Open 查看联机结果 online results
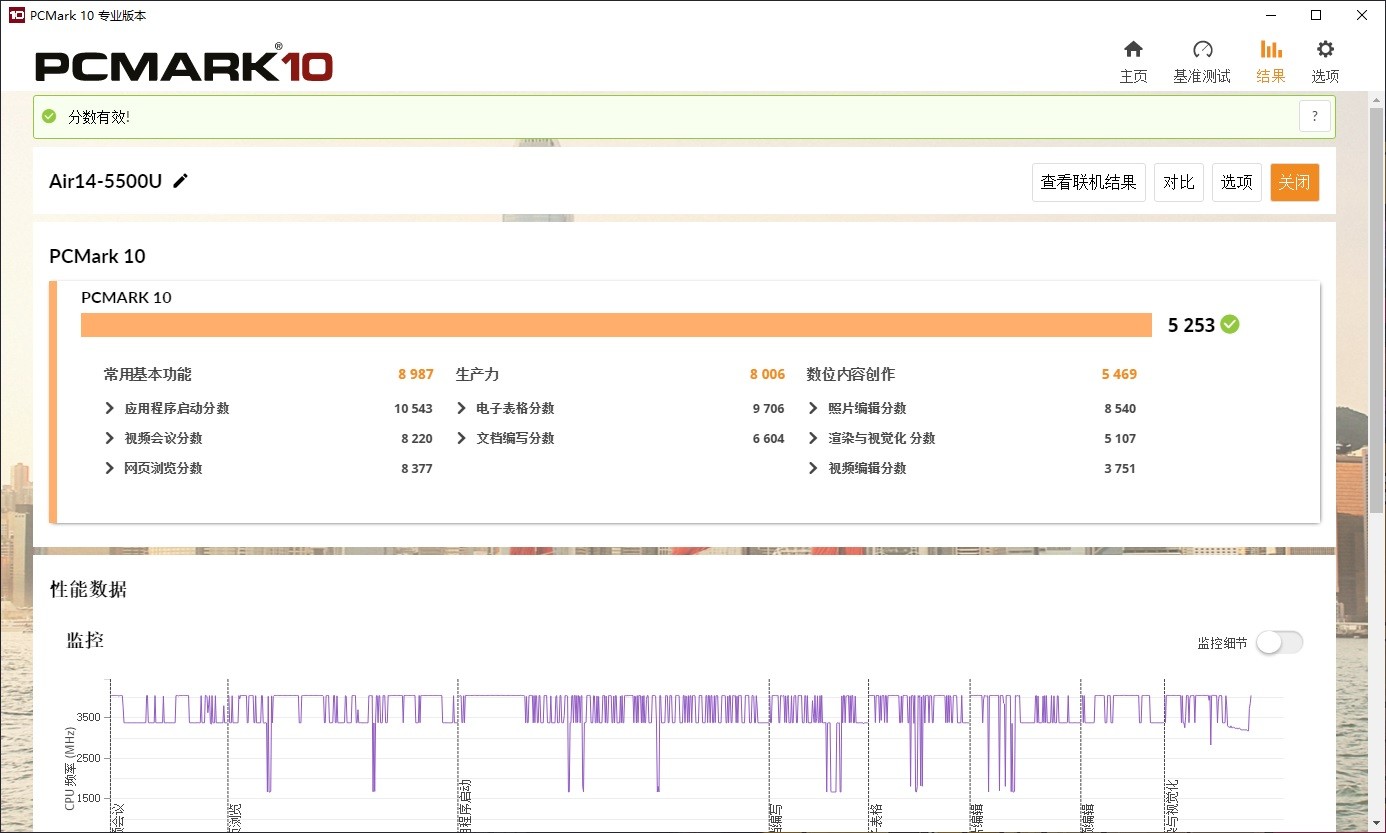 pos(1088,182)
